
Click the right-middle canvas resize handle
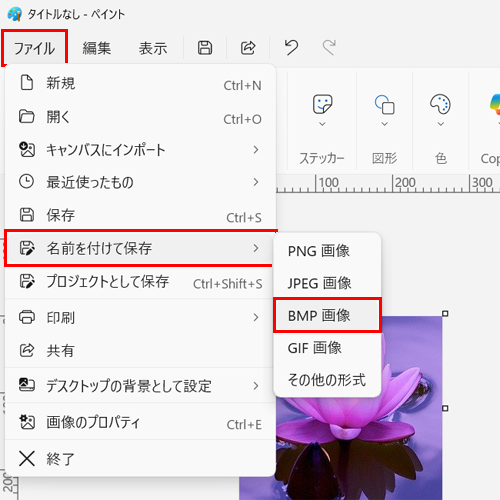pyautogui.click(x=445, y=408)
